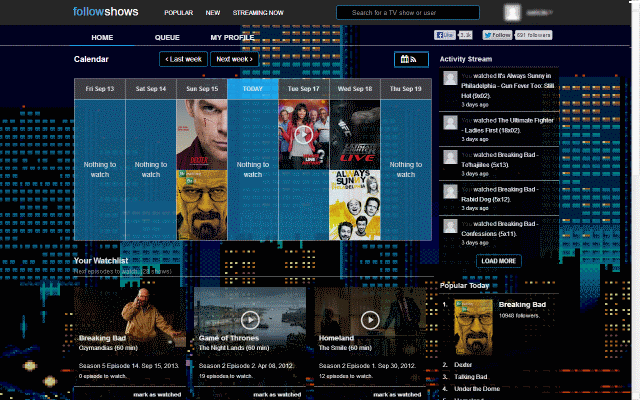Open the Breaking Bad To'hajiilee activity link
The height and width of the screenshot is (400, 640).
(x=500, y=160)
